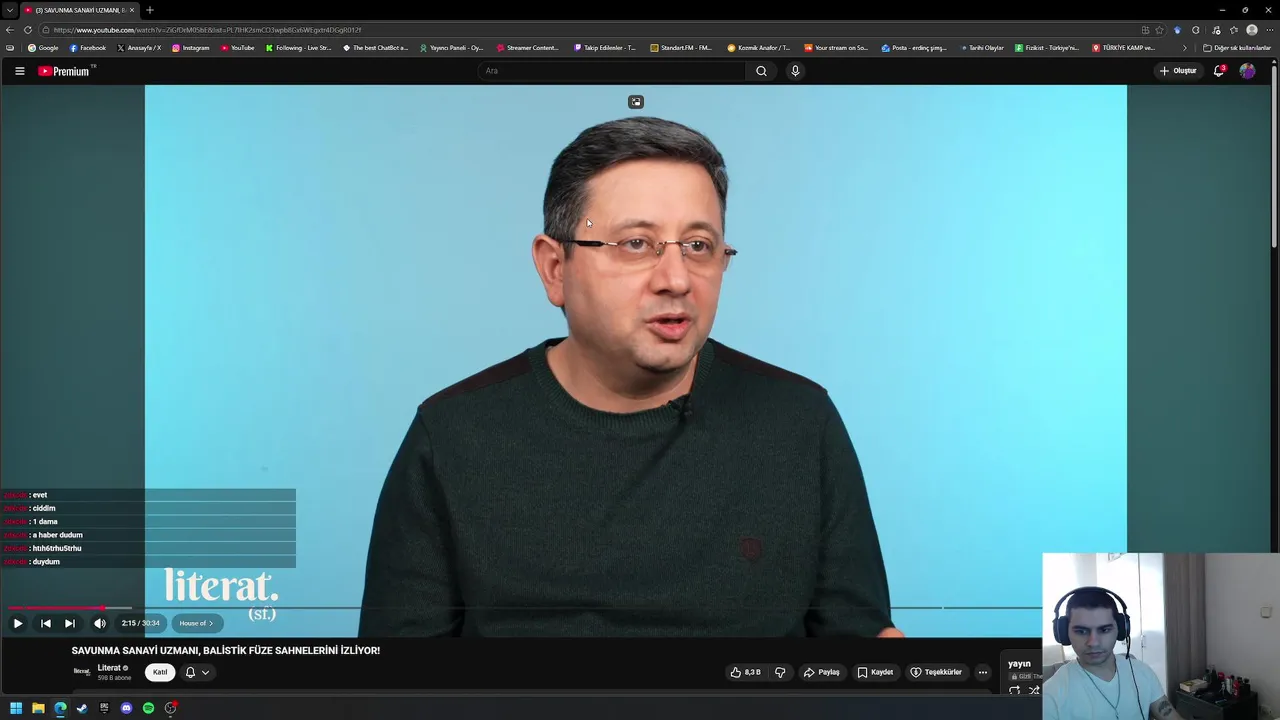
Task: Open Spotify from taskbar
Action: coord(148,708)
